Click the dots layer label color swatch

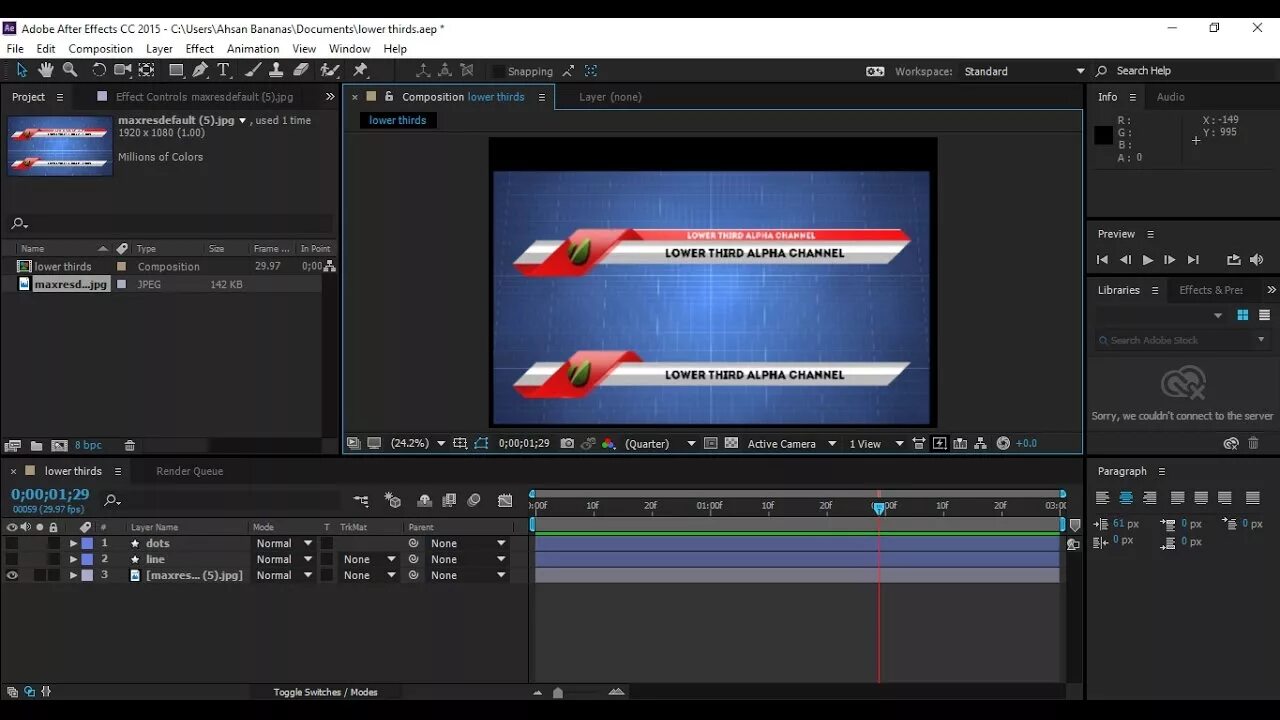click(87, 543)
